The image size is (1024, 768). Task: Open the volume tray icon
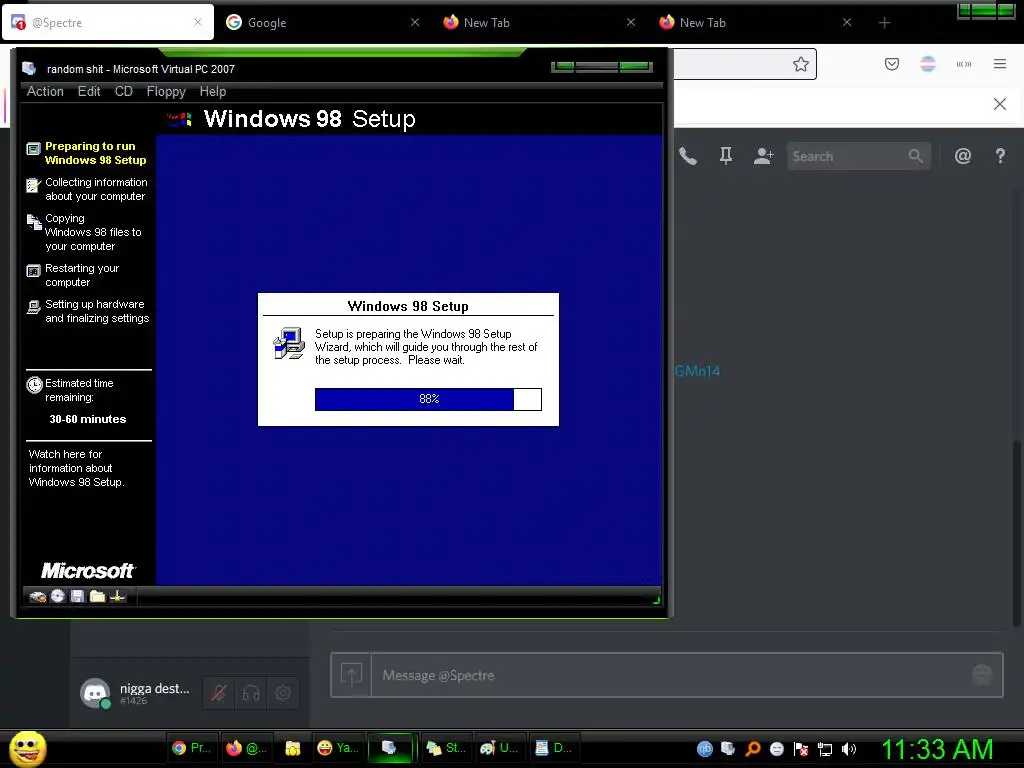[848, 749]
